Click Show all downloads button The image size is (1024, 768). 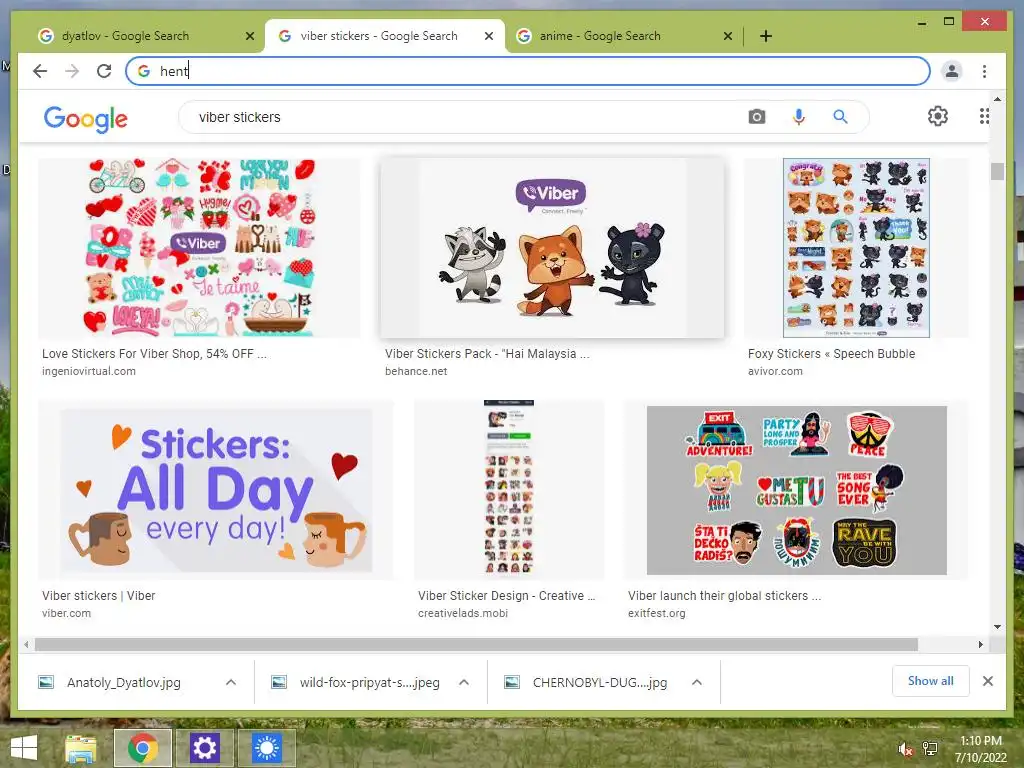pyautogui.click(x=931, y=681)
